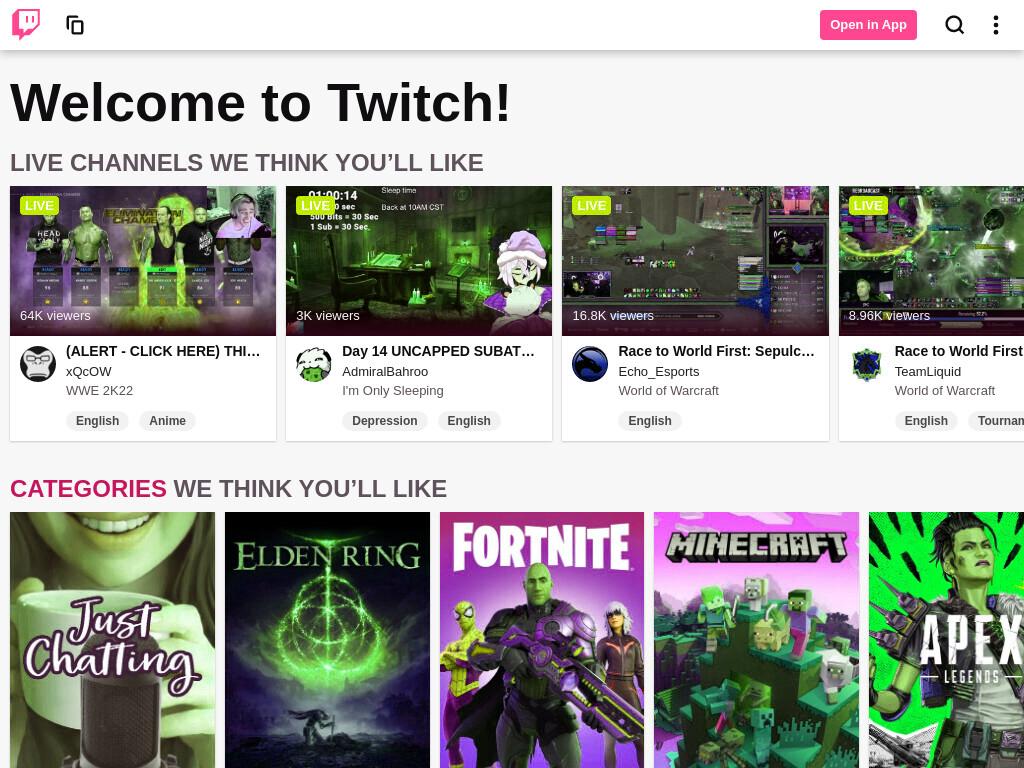Open AdmiralBahroo's 3K viewers stream thumbnail

pos(419,261)
